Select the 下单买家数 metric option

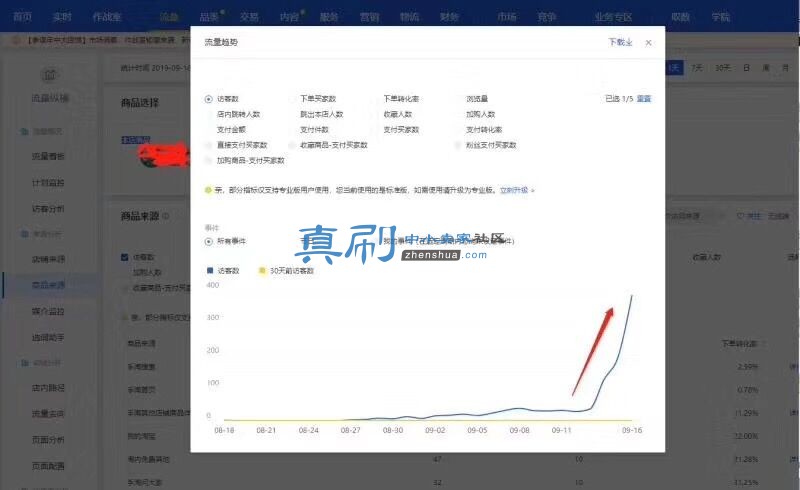318,99
